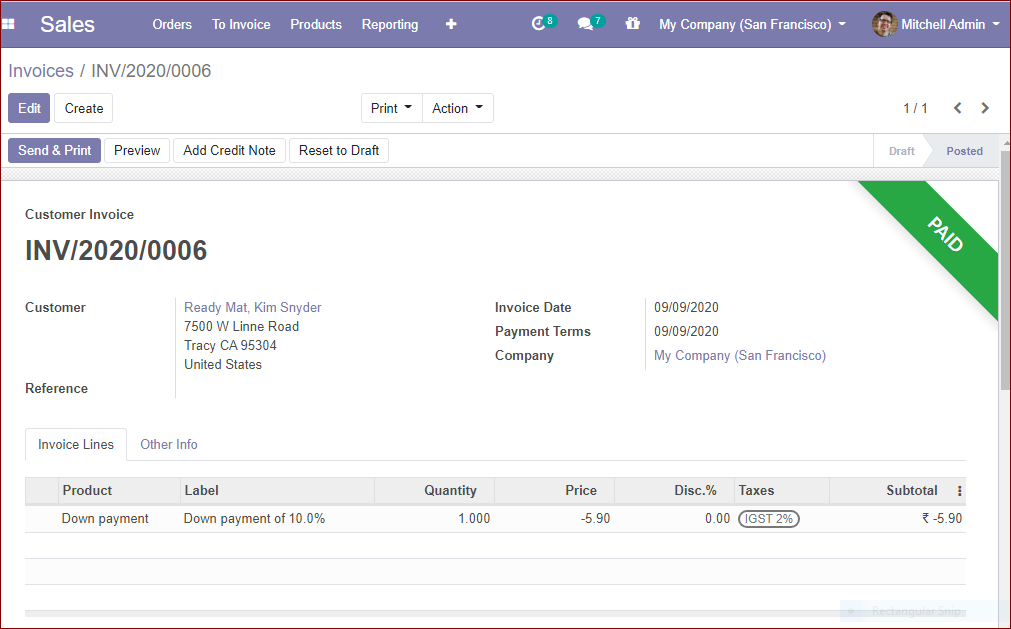Click Reset to Draft button
This screenshot has height=629, width=1011.
coord(339,150)
